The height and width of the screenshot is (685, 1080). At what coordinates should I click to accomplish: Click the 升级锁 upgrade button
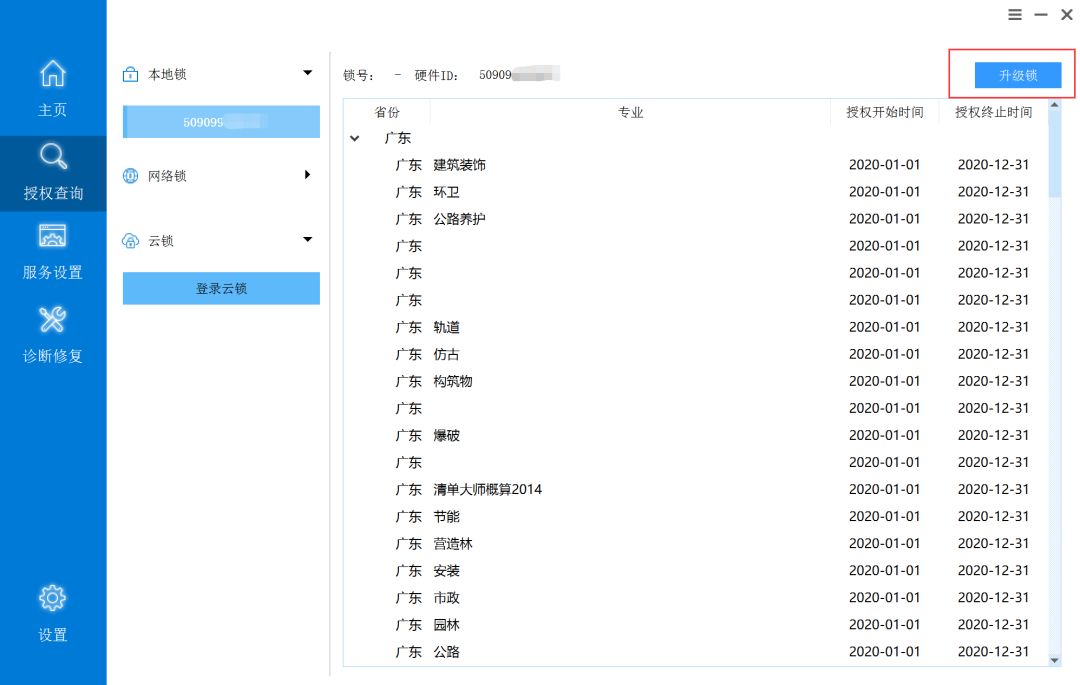[x=1018, y=75]
